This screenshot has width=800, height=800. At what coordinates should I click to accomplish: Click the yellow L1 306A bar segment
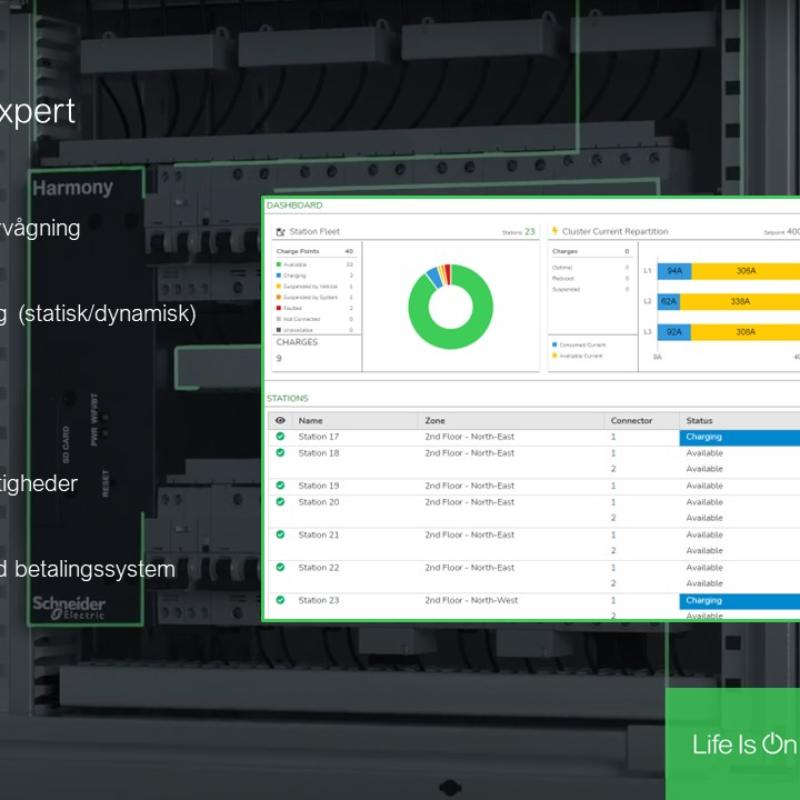[745, 271]
